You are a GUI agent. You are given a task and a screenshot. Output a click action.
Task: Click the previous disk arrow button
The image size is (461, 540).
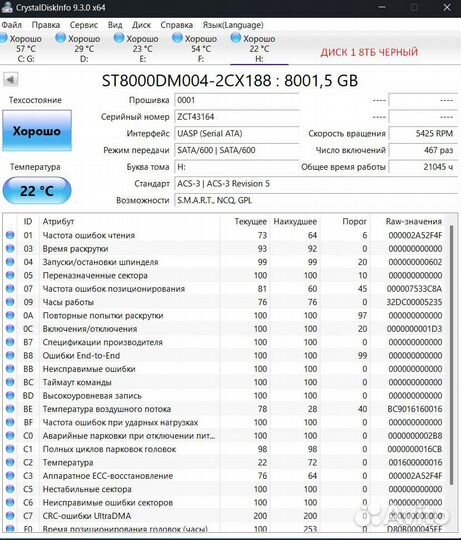11,80
